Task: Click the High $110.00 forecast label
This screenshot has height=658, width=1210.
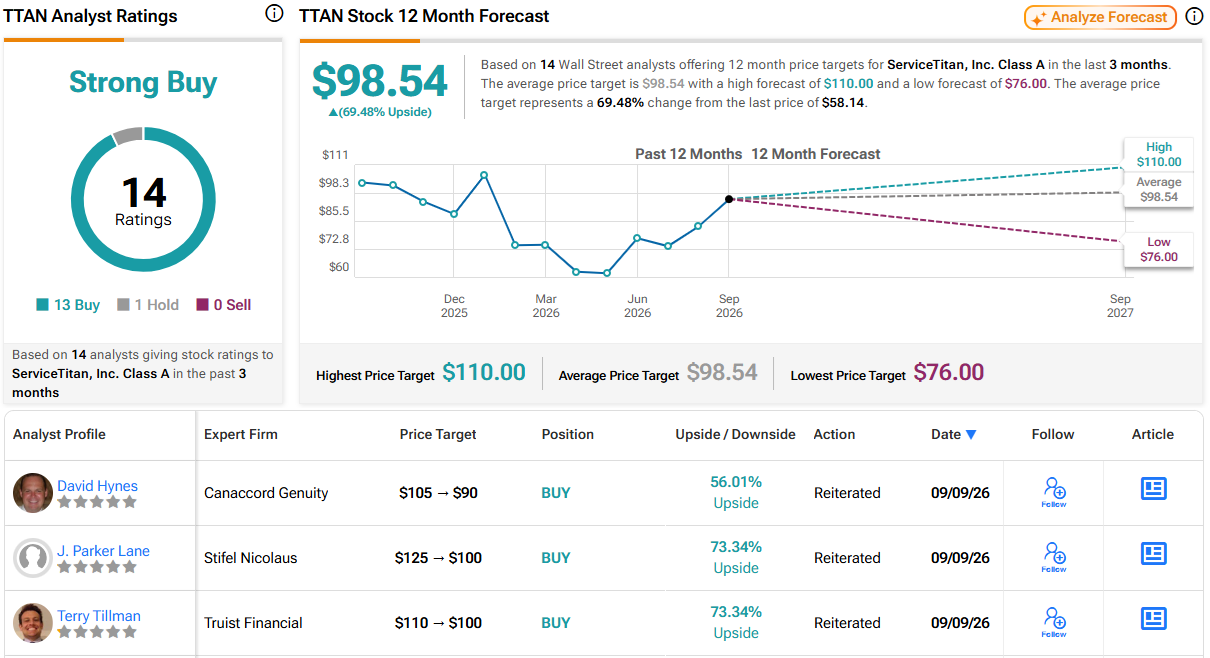Action: click(x=1159, y=154)
